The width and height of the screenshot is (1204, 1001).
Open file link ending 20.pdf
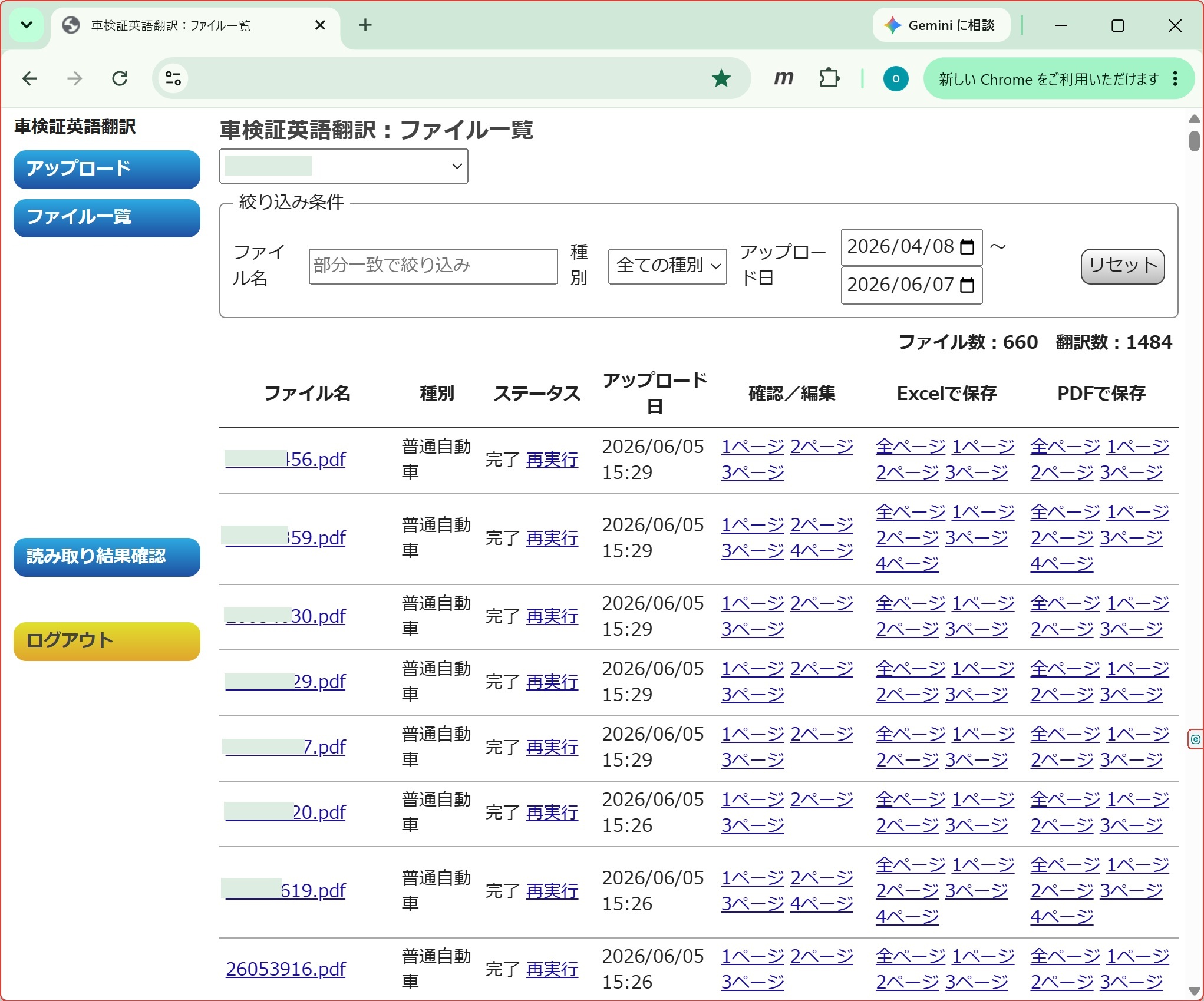tap(285, 812)
